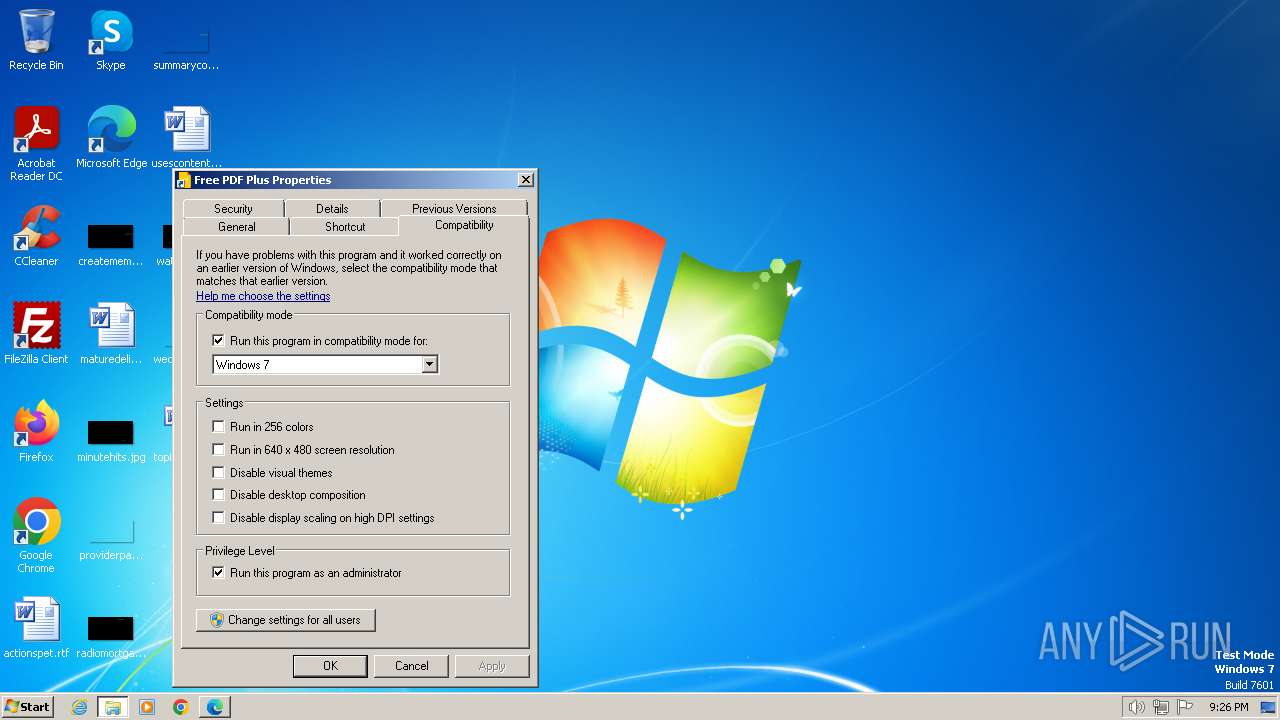Viewport: 1280px width, 720px height.
Task: Switch to the Shortcut tab
Action: 345,227
